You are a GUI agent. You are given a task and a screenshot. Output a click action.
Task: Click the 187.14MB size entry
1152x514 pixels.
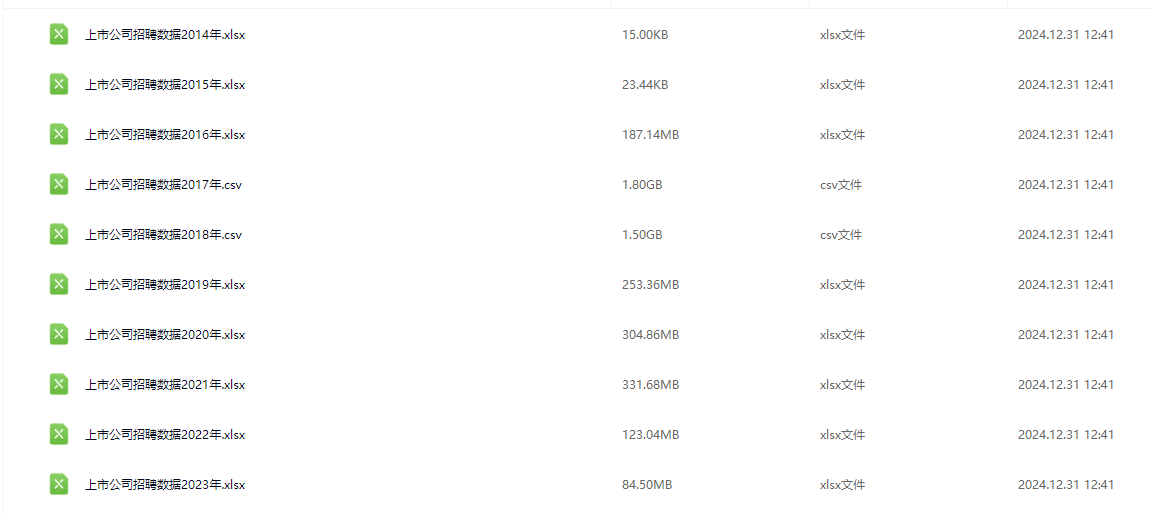coord(650,135)
